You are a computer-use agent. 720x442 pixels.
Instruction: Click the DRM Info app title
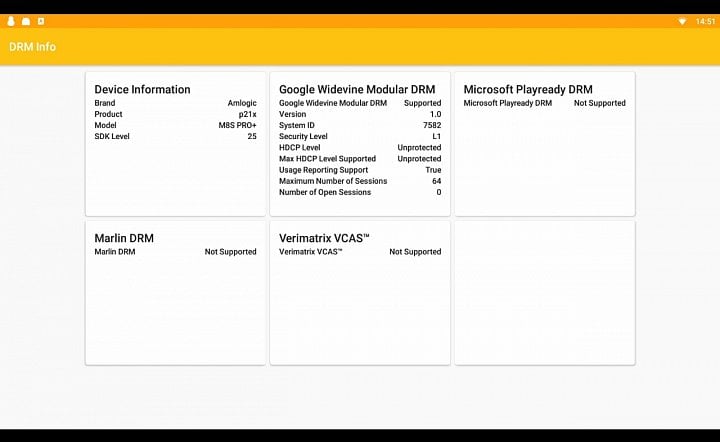pyautogui.click(x=33, y=47)
